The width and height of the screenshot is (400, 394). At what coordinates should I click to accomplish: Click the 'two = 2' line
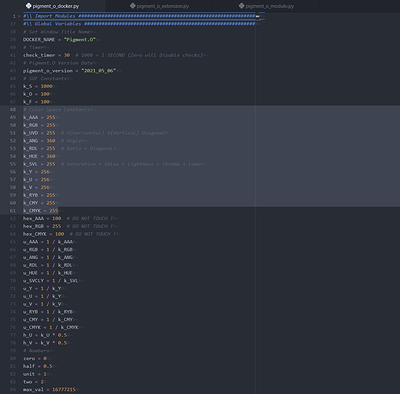[x=33, y=382]
